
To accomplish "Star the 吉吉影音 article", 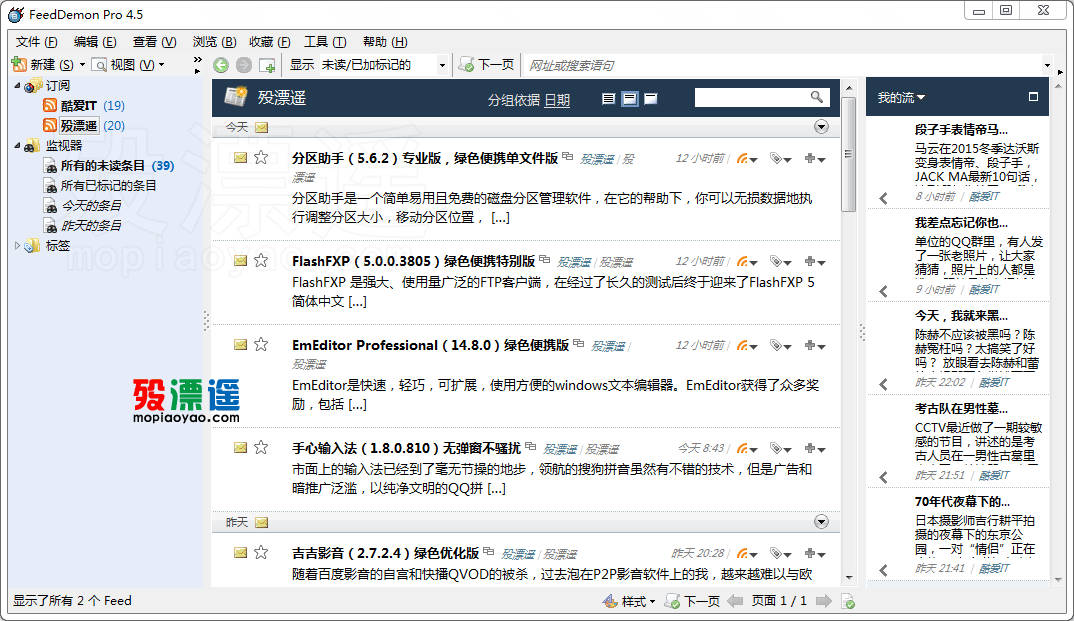I will [261, 552].
